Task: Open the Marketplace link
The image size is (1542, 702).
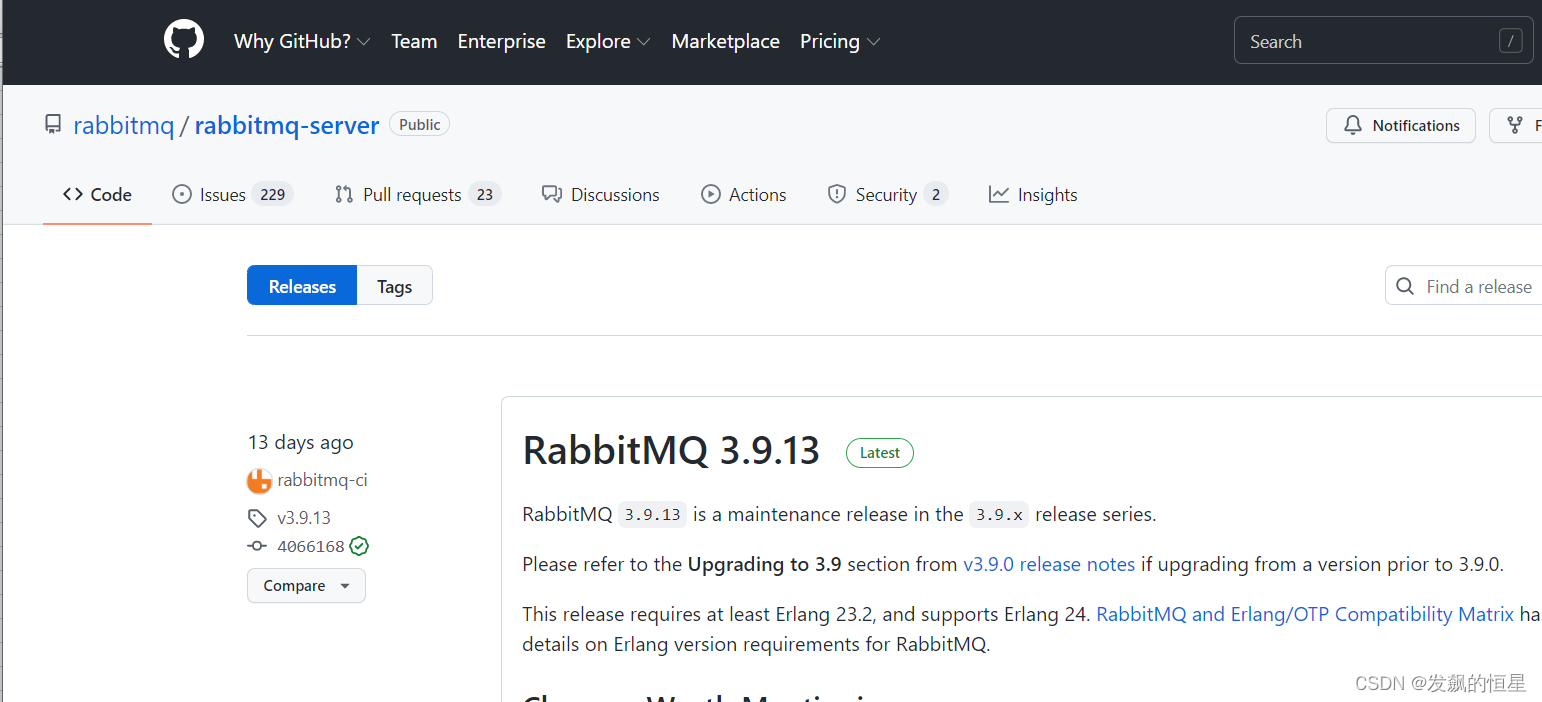Action: click(725, 41)
